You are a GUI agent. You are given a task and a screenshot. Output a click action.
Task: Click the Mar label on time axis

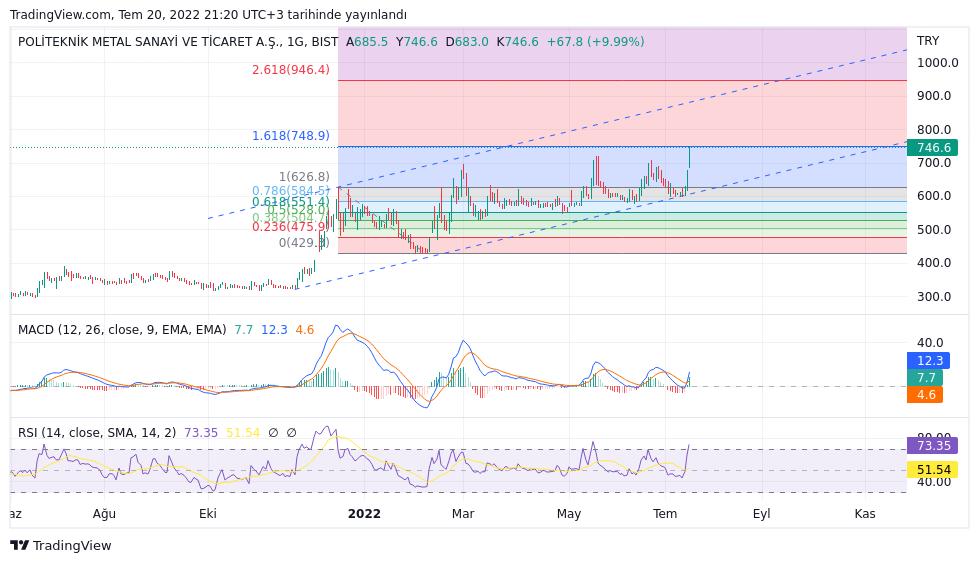pos(463,514)
